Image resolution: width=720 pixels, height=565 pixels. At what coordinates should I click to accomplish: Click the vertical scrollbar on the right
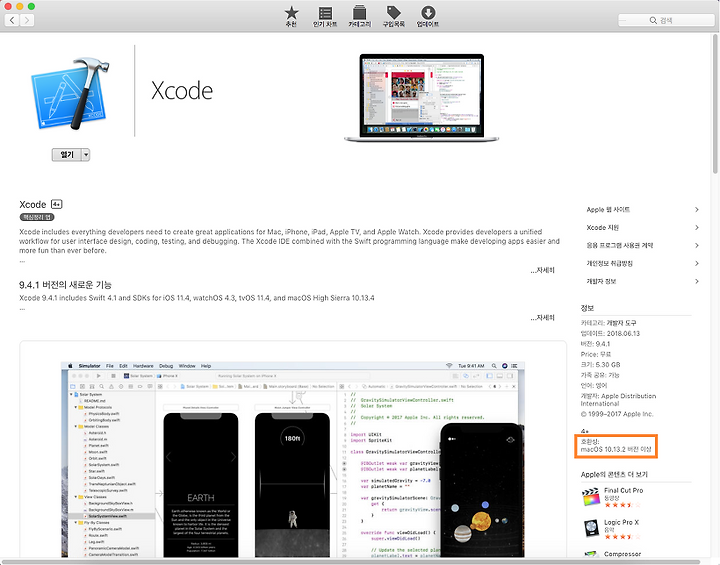tap(715, 104)
